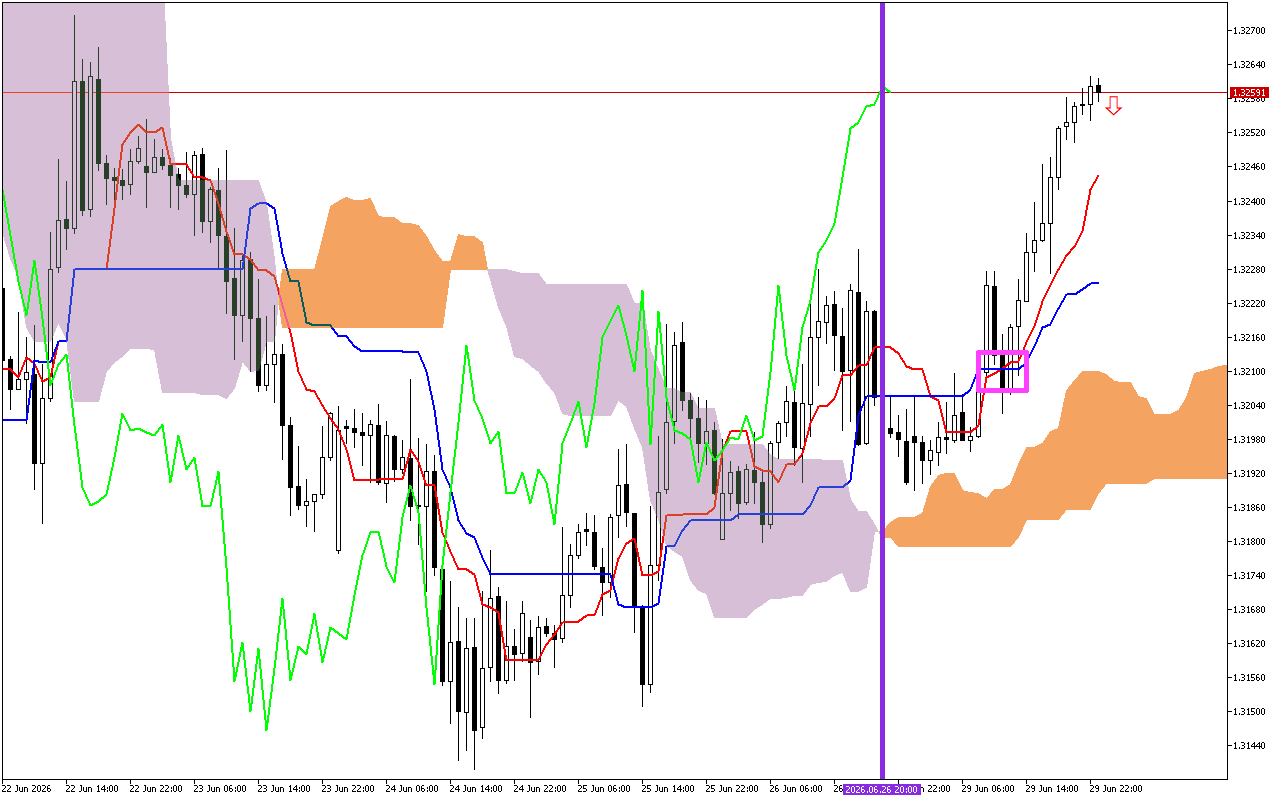Click the 1.31440 price axis label
Viewport: 1280px width, 800px height.
(1248, 746)
